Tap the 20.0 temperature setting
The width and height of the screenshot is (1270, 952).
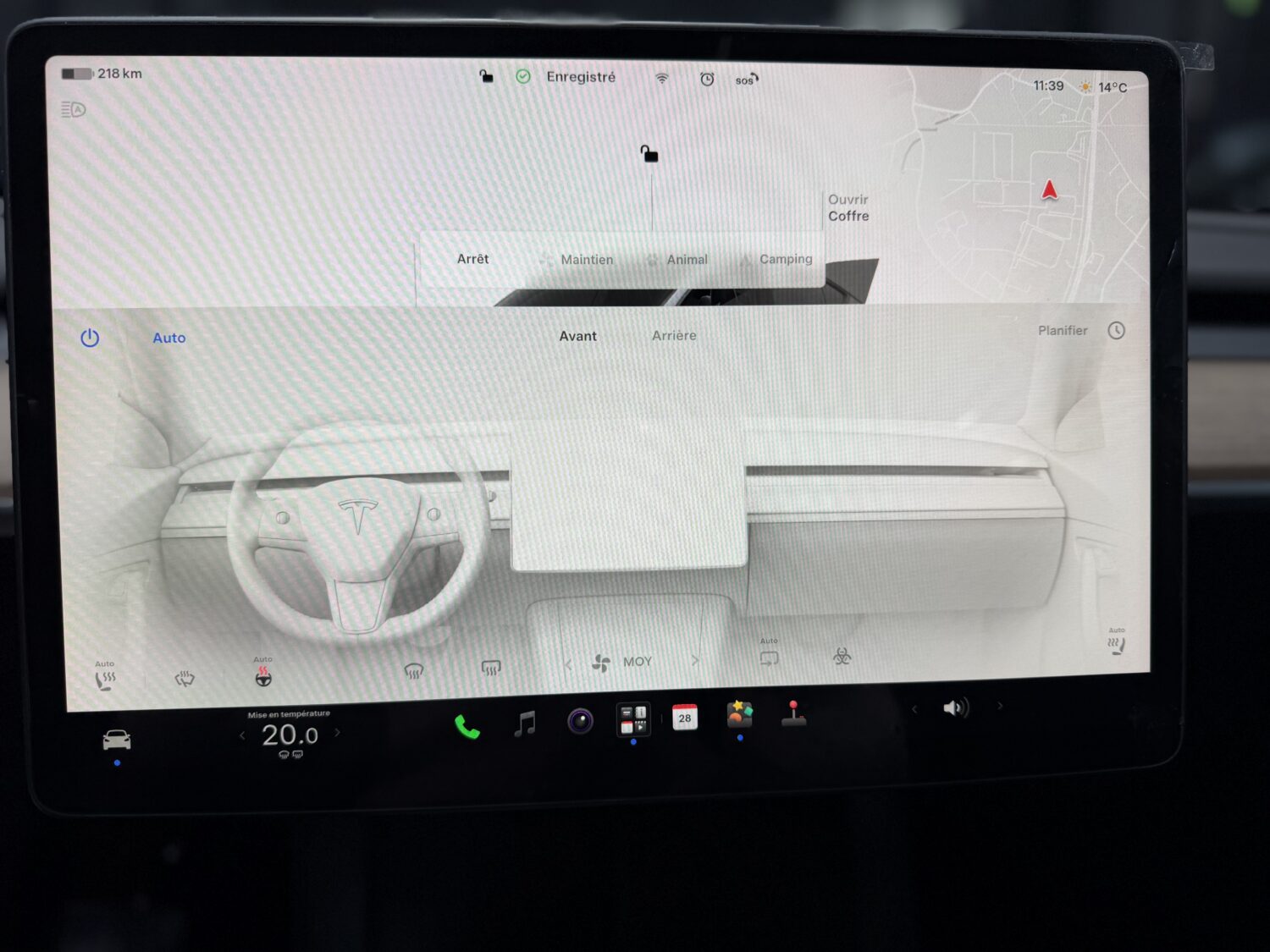click(290, 735)
